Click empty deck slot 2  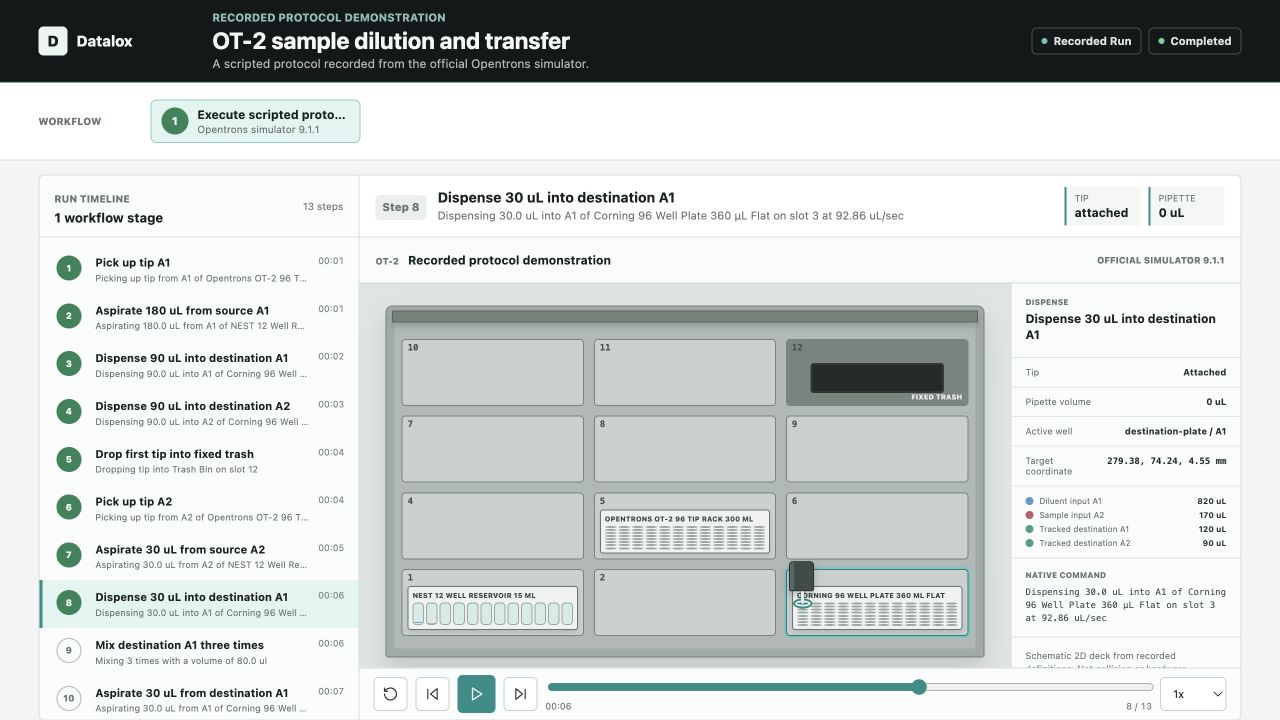point(685,603)
